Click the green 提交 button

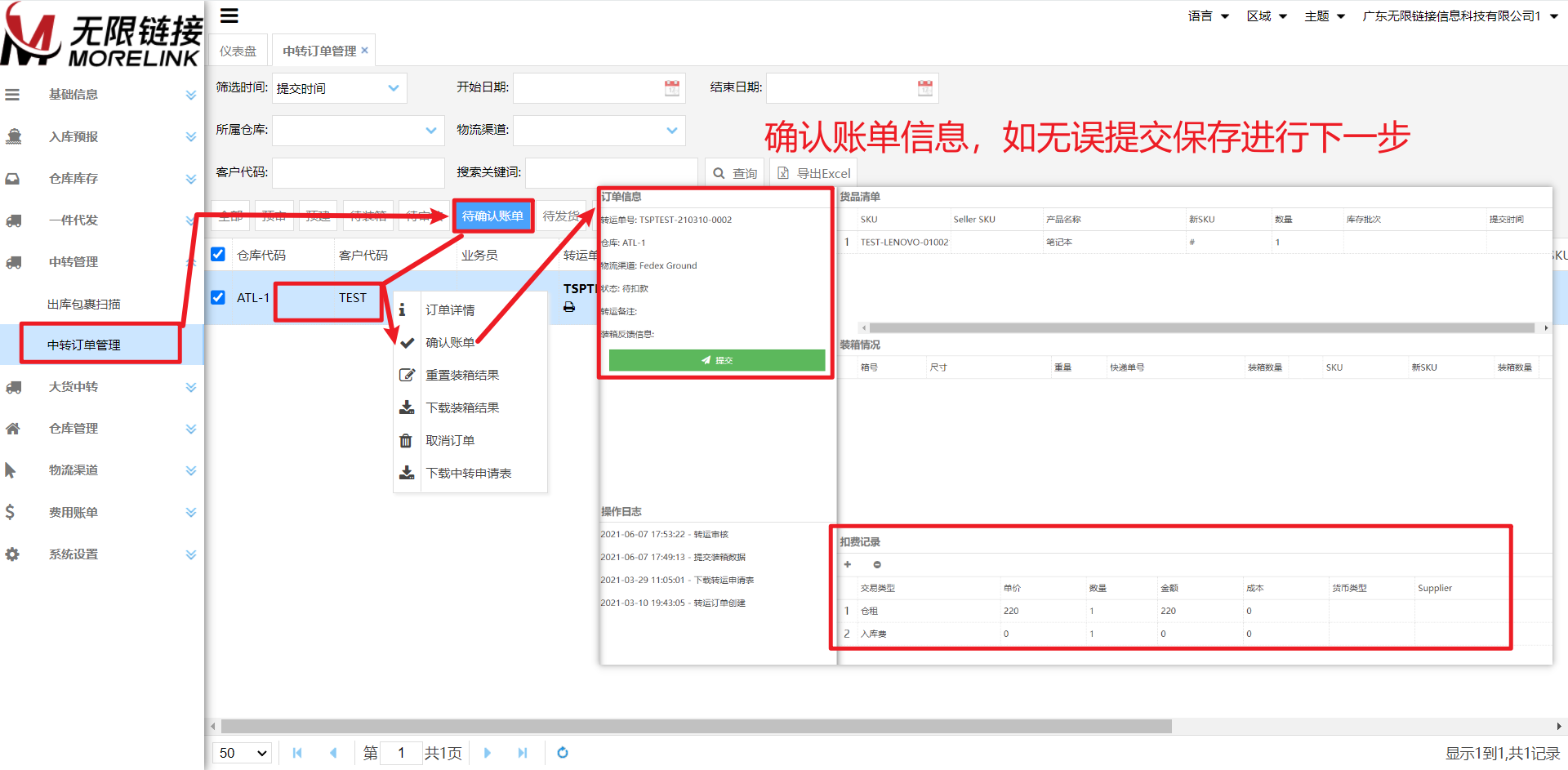pyautogui.click(x=716, y=360)
